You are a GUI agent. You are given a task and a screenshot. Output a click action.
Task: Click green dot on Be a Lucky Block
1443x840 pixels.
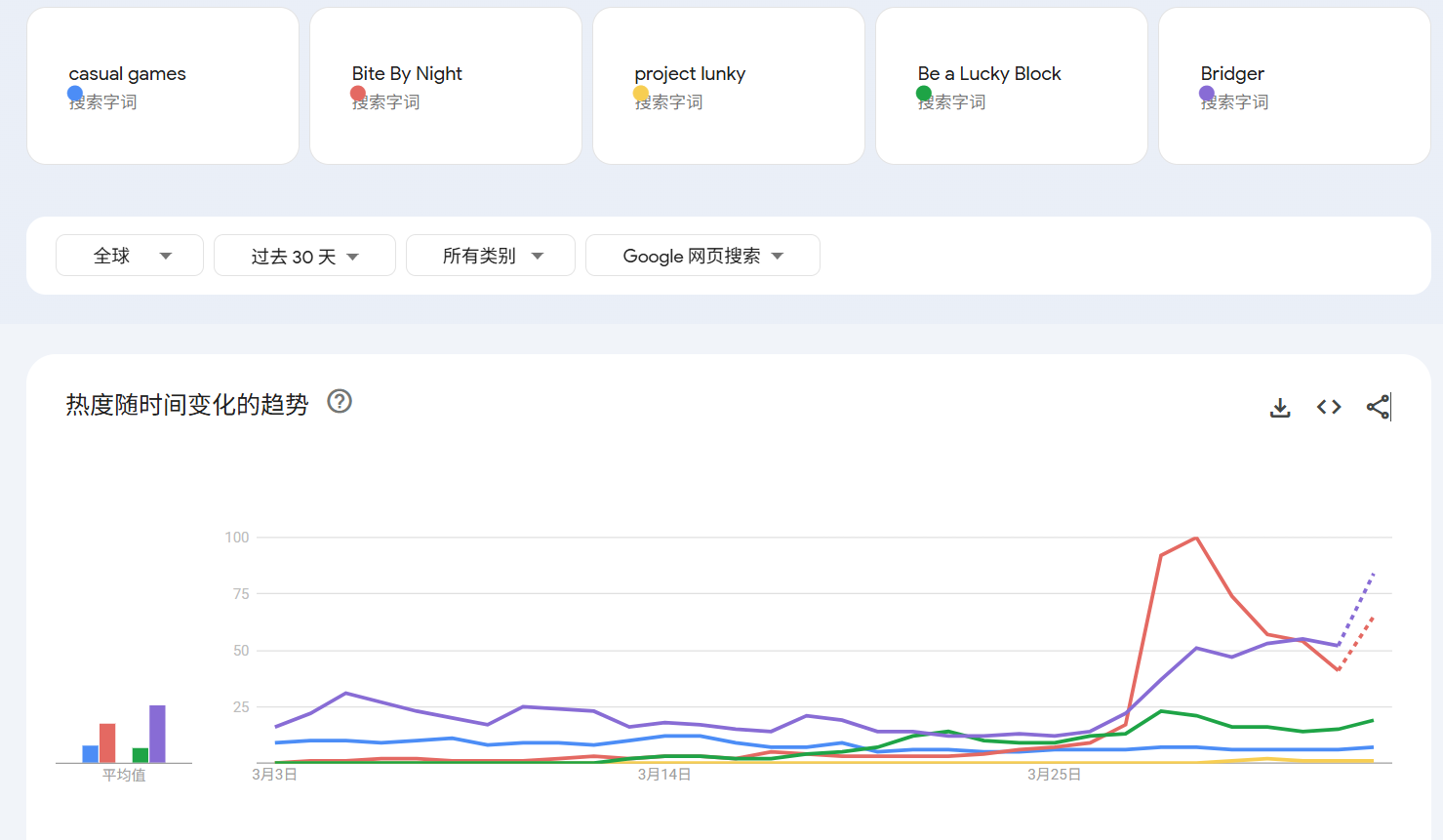pyautogui.click(x=924, y=94)
